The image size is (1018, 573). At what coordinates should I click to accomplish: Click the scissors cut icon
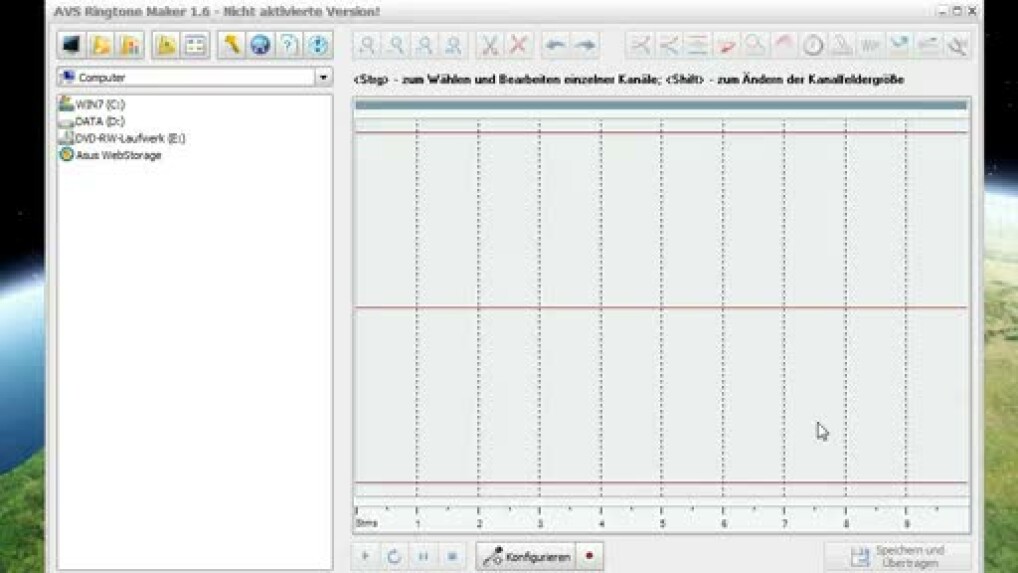click(489, 45)
